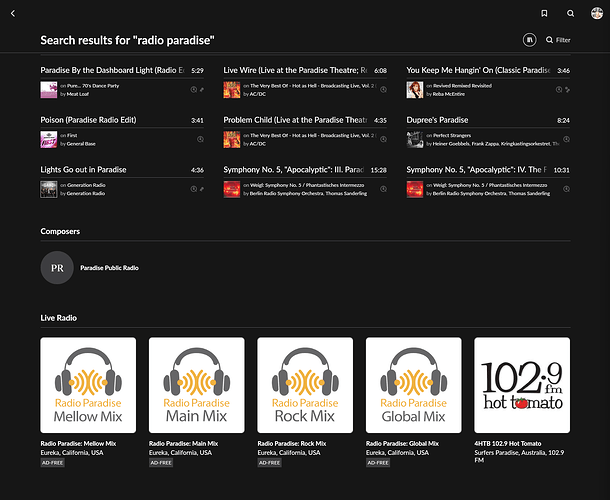Select the Lights Go out in Paradise track

[83, 170]
